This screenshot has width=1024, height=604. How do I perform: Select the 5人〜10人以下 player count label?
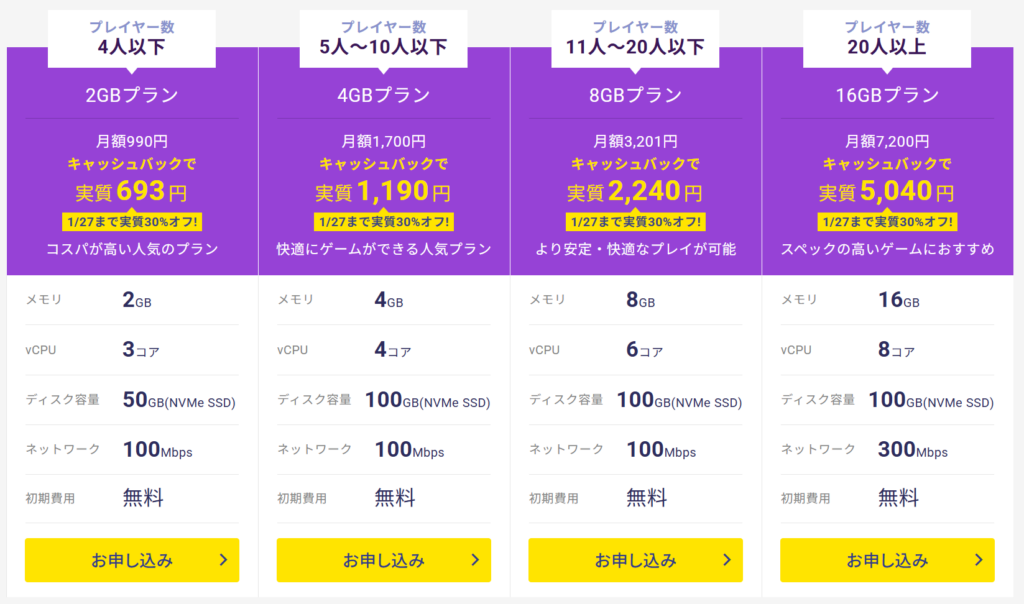pyautogui.click(x=384, y=46)
